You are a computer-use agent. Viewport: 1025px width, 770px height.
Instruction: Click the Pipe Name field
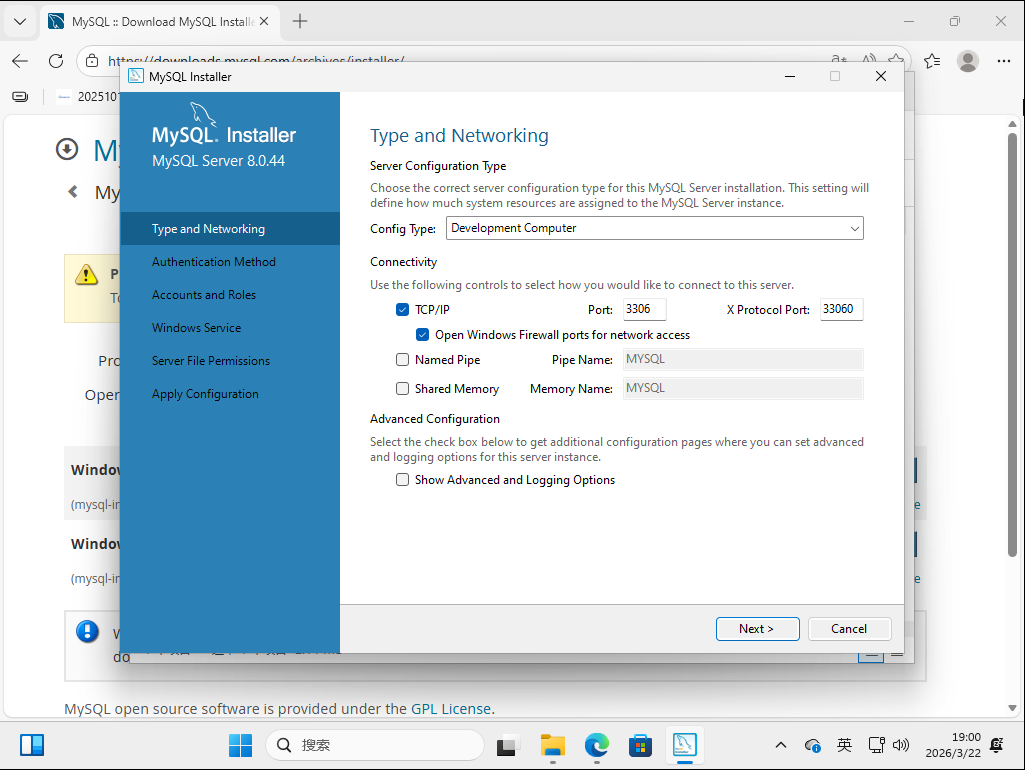tap(743, 360)
